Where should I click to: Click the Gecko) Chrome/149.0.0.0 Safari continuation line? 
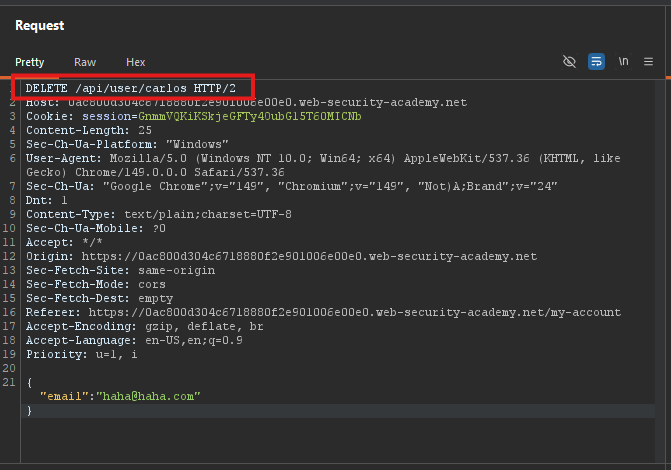[155, 173]
